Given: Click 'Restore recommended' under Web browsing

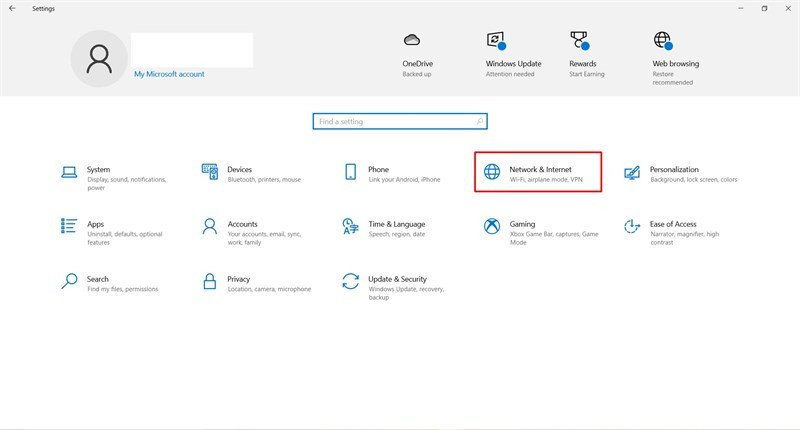Looking at the screenshot, I should 672,78.
